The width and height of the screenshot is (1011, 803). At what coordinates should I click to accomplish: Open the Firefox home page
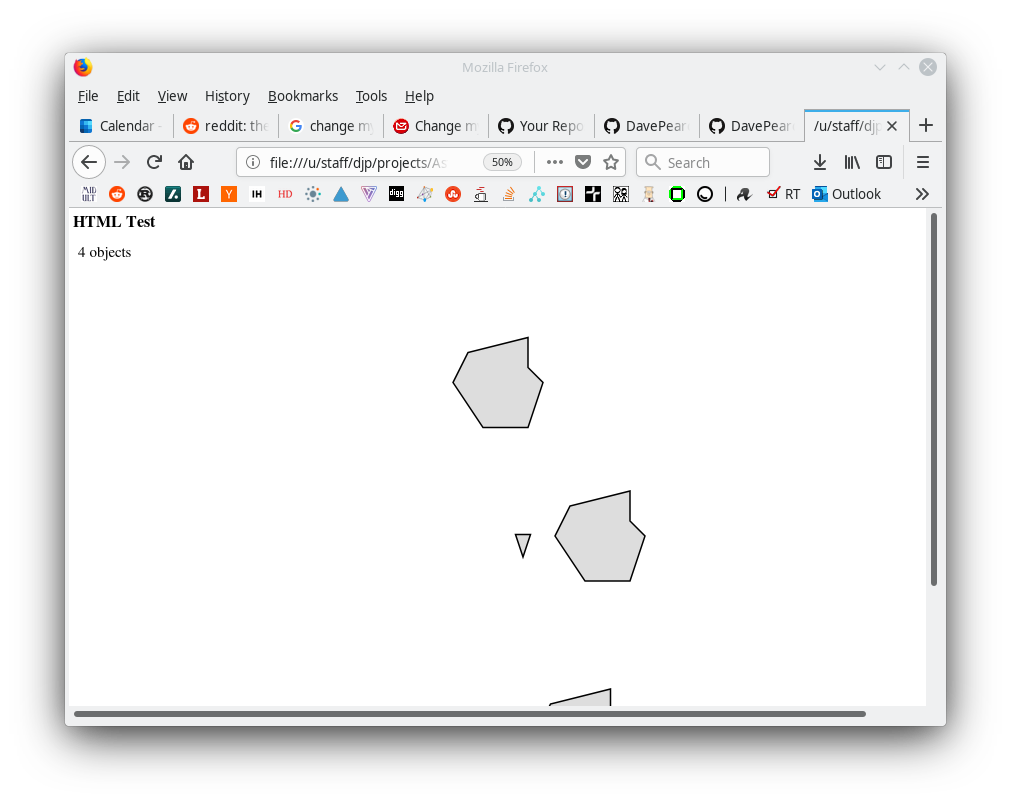click(186, 162)
